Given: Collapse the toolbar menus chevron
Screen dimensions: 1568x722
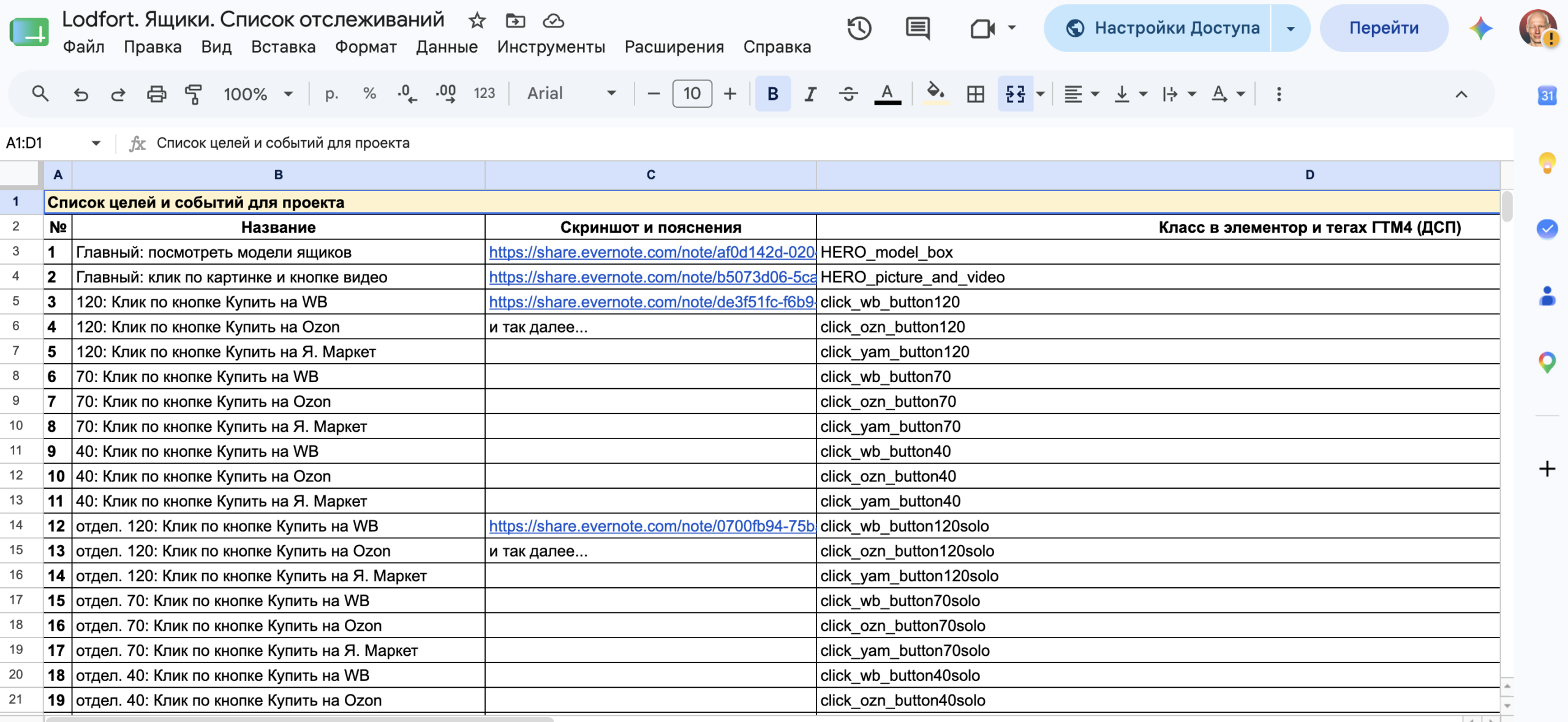Looking at the screenshot, I should pos(1461,94).
